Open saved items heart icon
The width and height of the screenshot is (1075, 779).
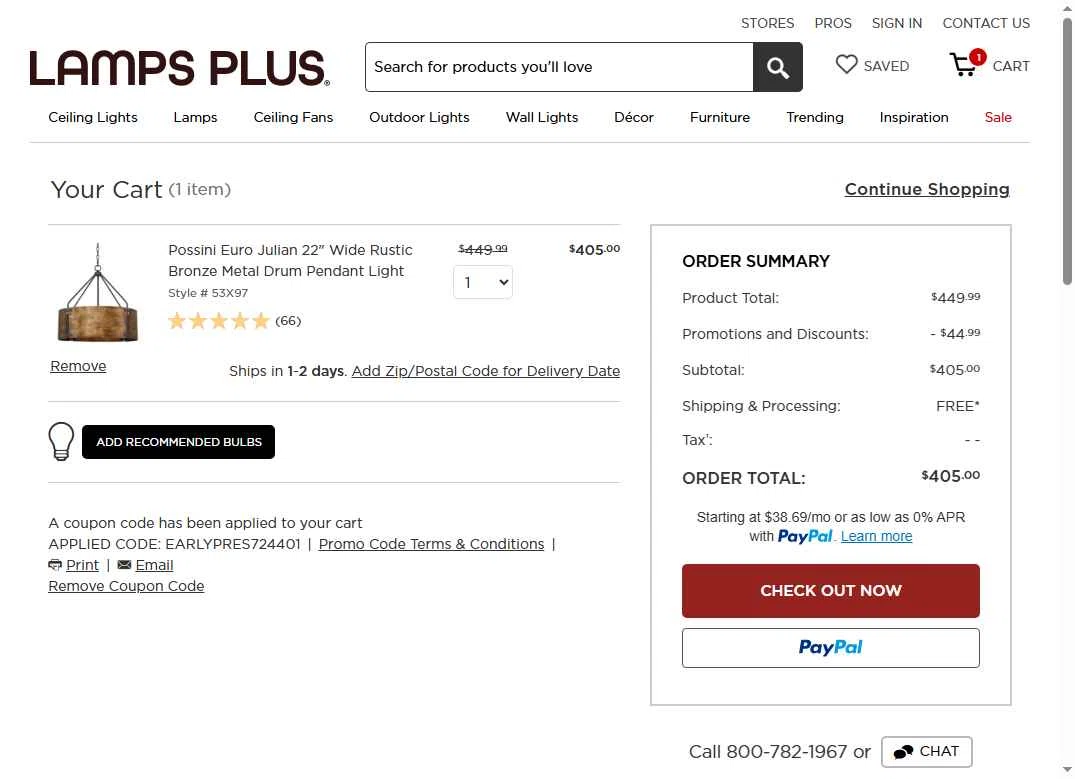click(847, 65)
